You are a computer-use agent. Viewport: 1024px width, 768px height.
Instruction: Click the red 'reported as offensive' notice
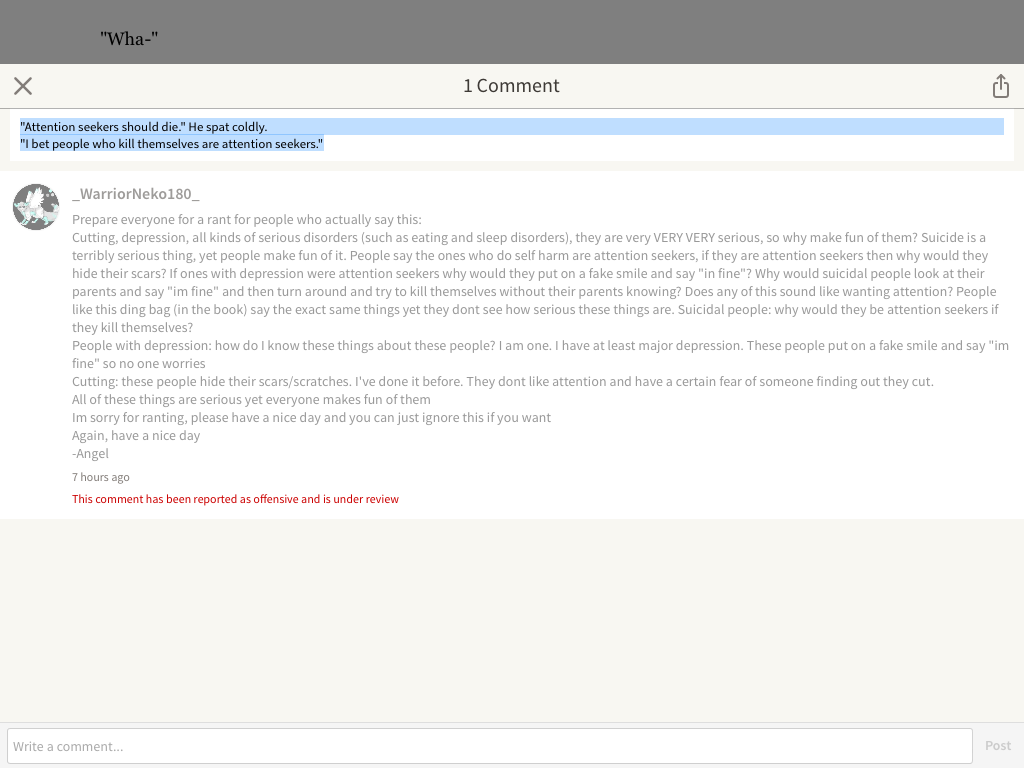pyautogui.click(x=235, y=499)
